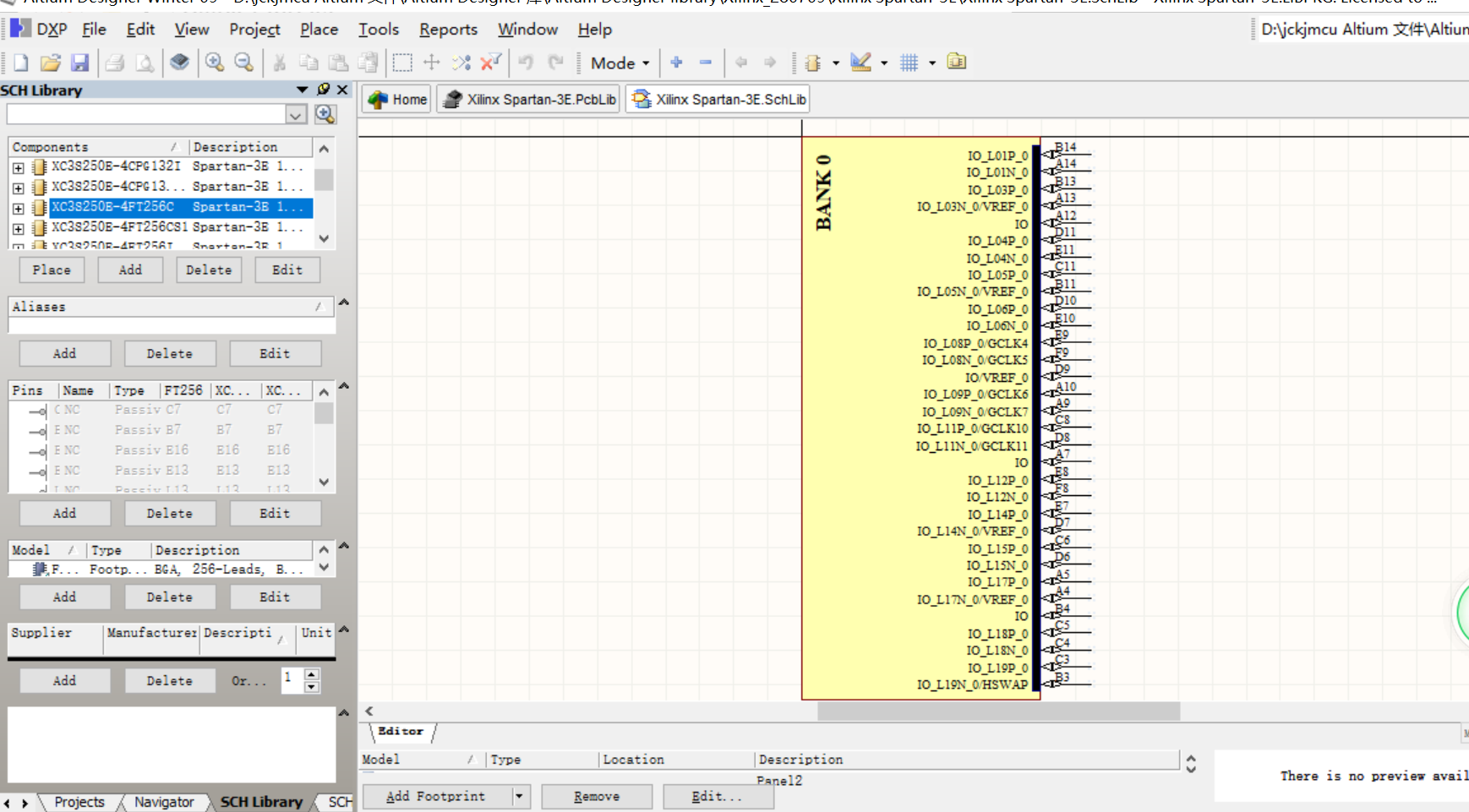The image size is (1469, 812).
Task: Collapse the Model section
Action: pyautogui.click(x=344, y=546)
